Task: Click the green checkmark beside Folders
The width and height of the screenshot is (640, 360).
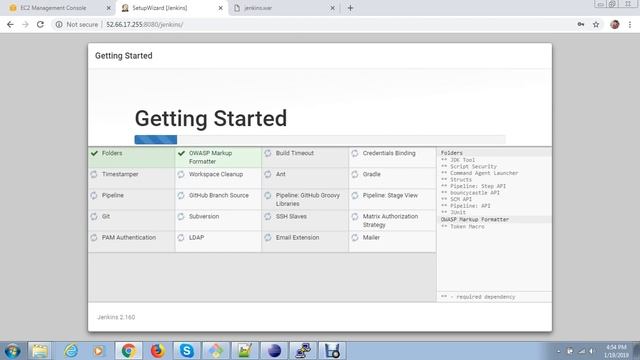Action: click(x=94, y=153)
